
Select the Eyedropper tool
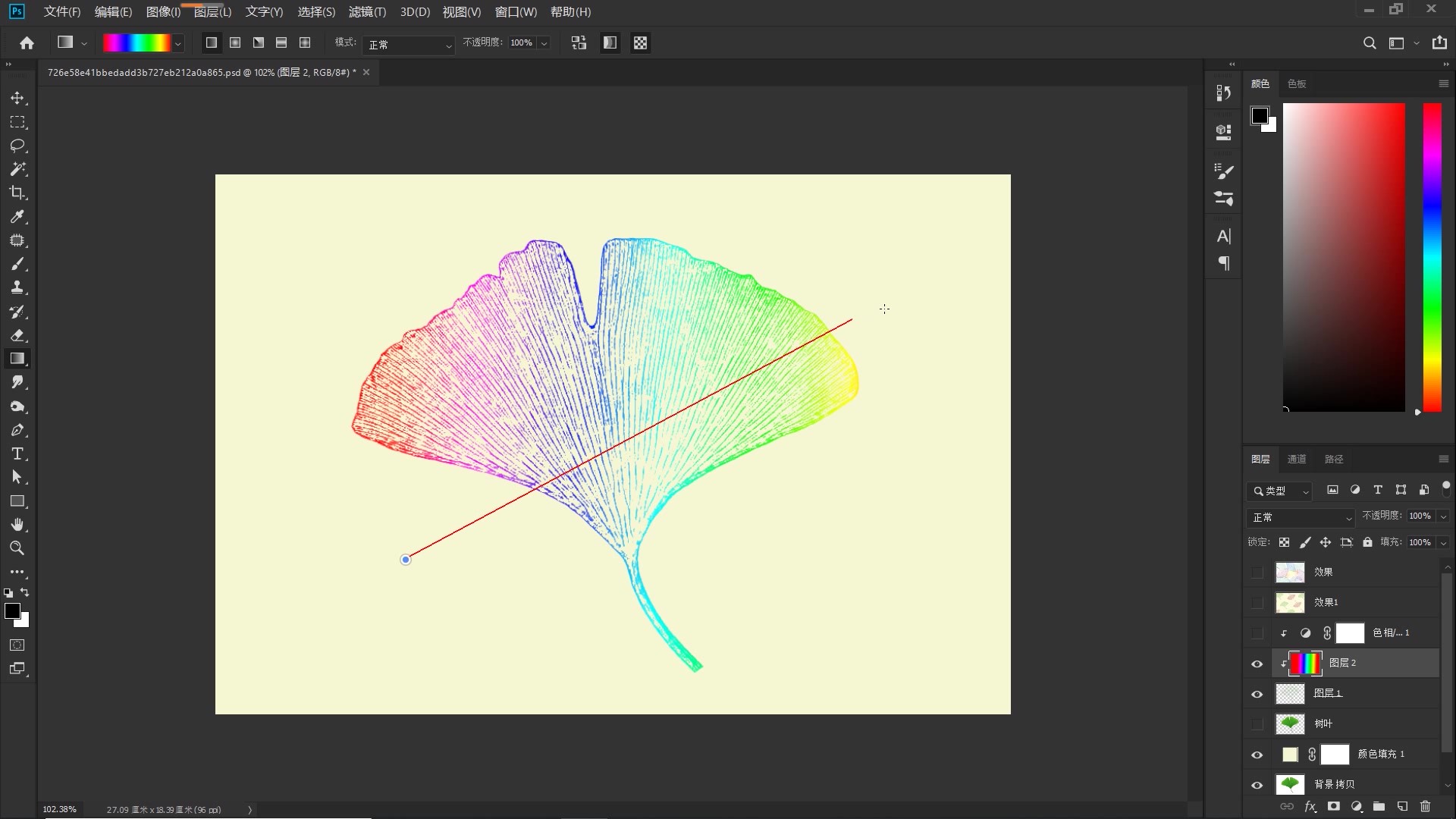(x=17, y=217)
